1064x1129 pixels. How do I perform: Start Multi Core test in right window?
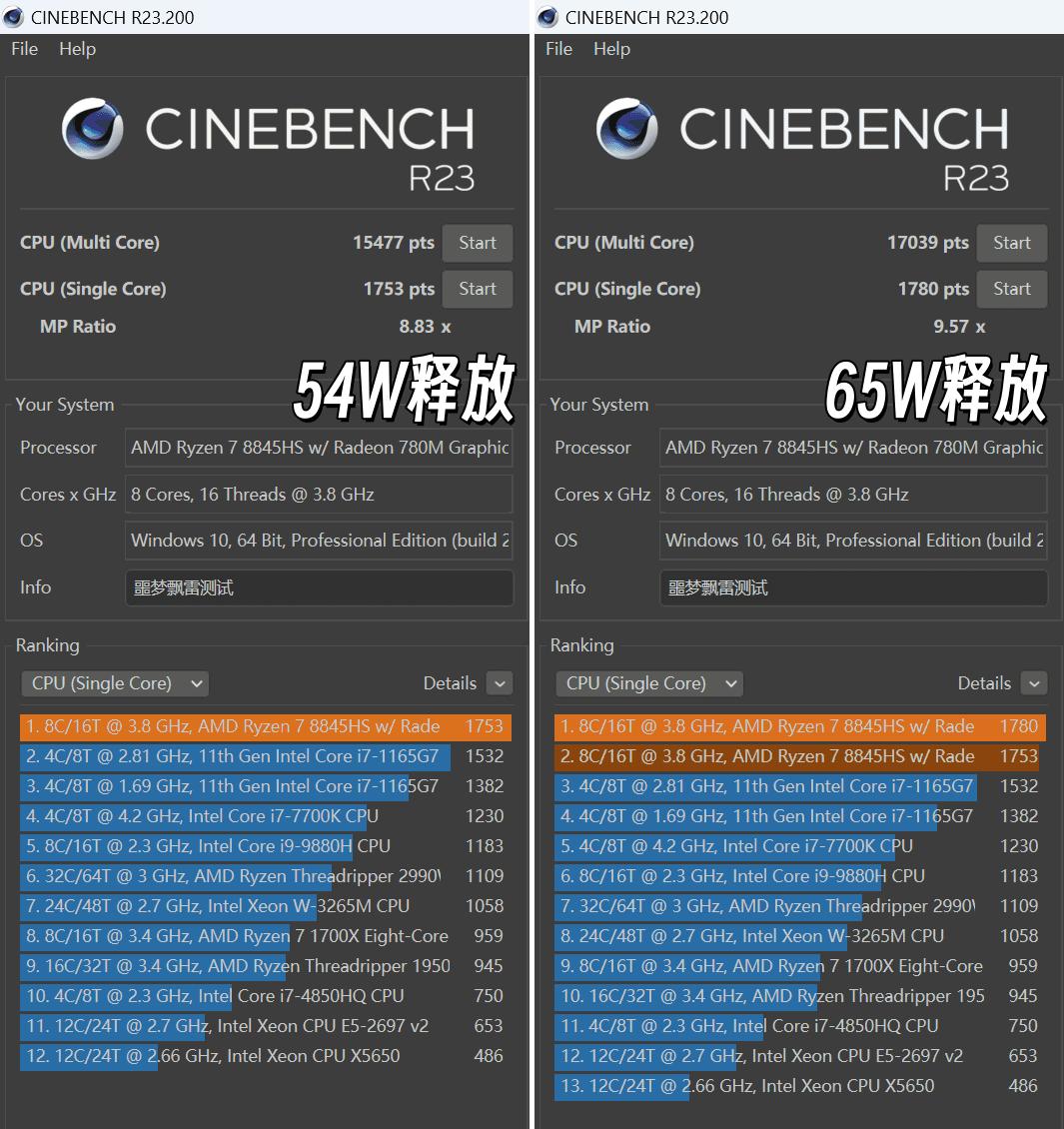[x=1011, y=243]
